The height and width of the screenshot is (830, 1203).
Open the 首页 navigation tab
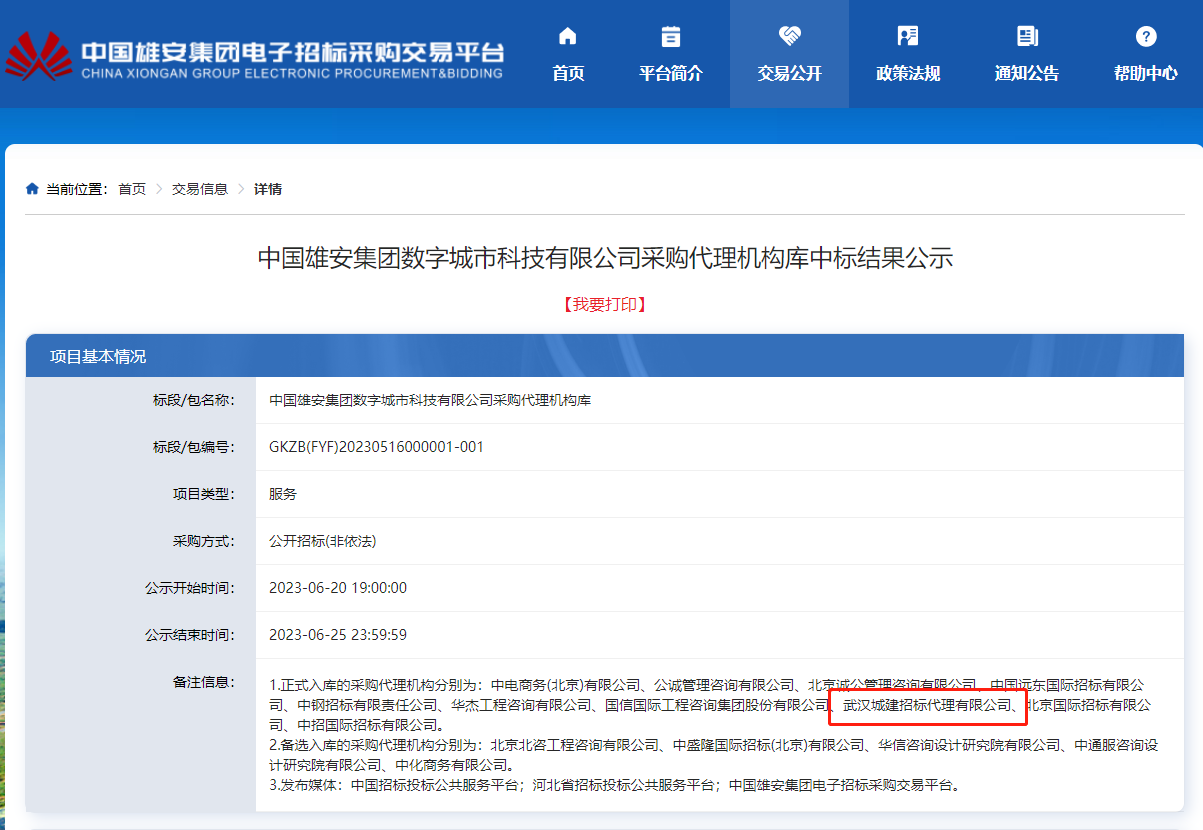pos(568,54)
